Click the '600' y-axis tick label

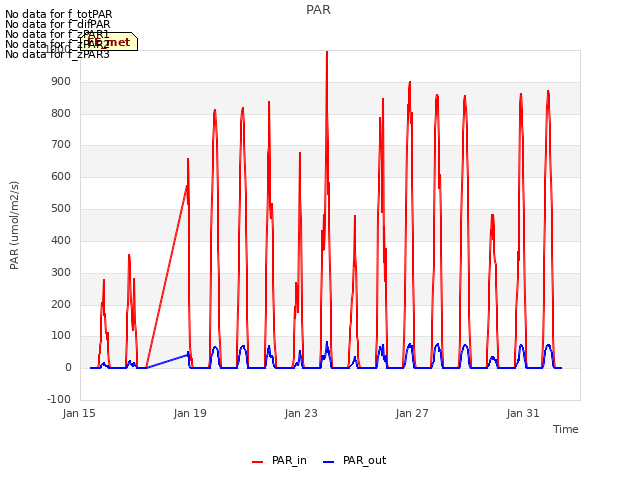click(61, 176)
